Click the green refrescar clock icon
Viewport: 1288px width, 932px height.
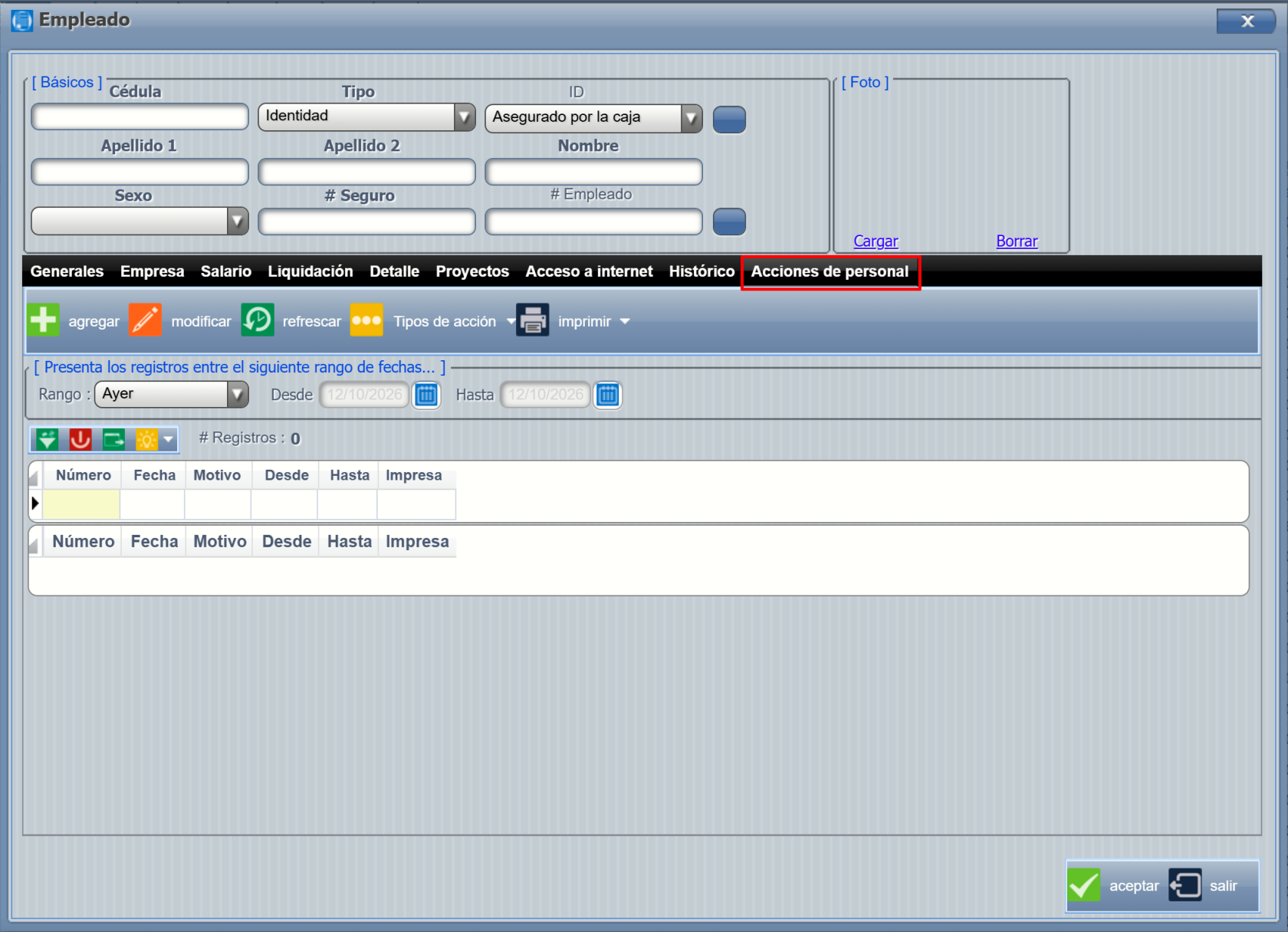tap(258, 320)
